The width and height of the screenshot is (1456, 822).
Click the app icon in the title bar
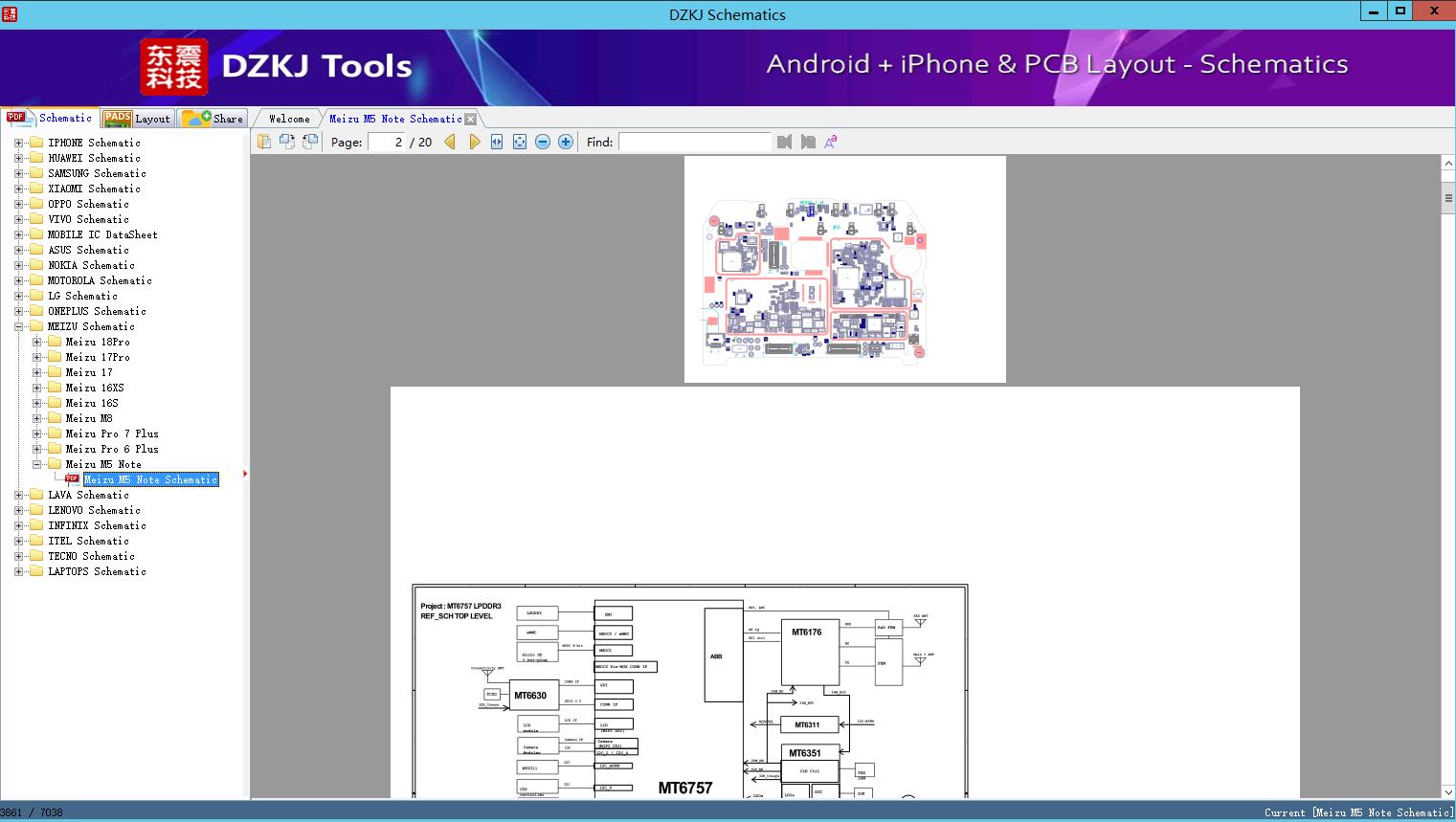tap(11, 13)
